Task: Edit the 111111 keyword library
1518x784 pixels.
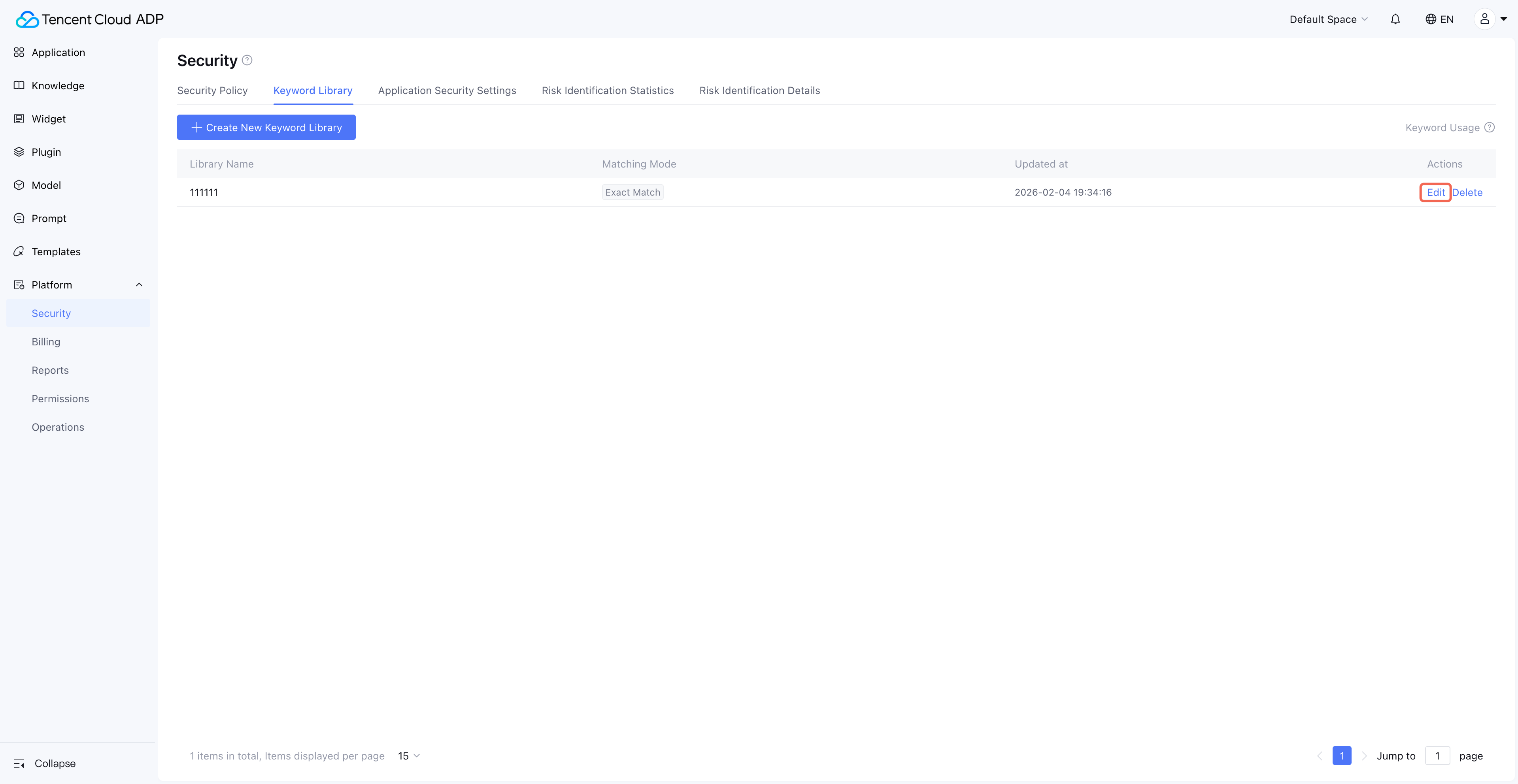Action: [1435, 192]
